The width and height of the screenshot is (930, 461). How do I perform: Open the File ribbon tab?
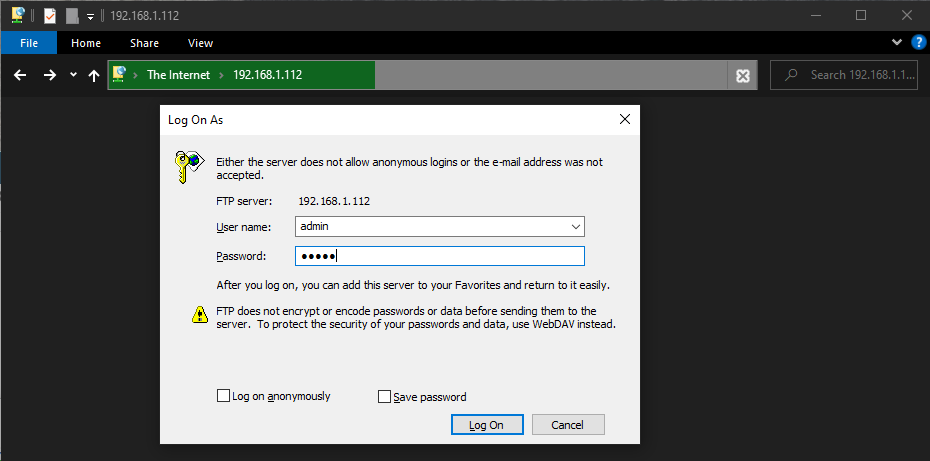[28, 43]
